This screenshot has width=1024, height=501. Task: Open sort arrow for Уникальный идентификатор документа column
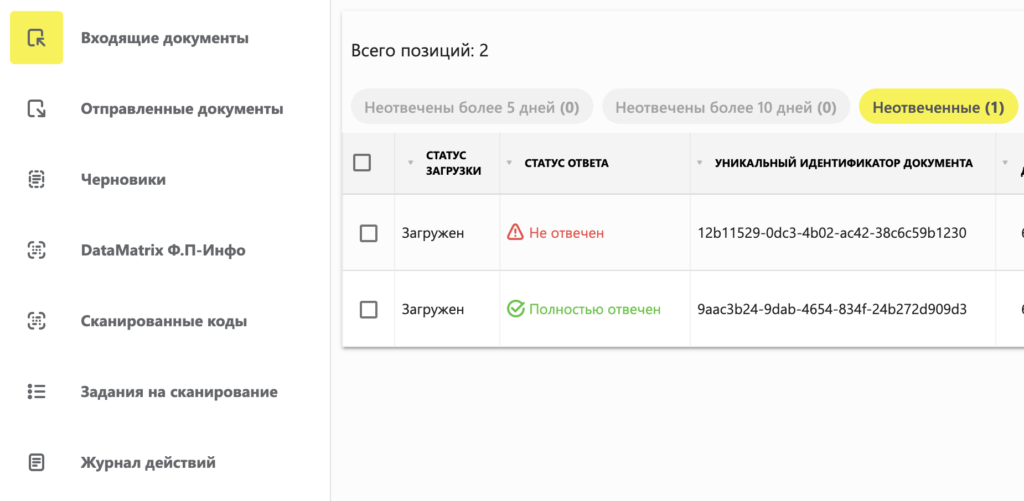pyautogui.click(x=700, y=163)
